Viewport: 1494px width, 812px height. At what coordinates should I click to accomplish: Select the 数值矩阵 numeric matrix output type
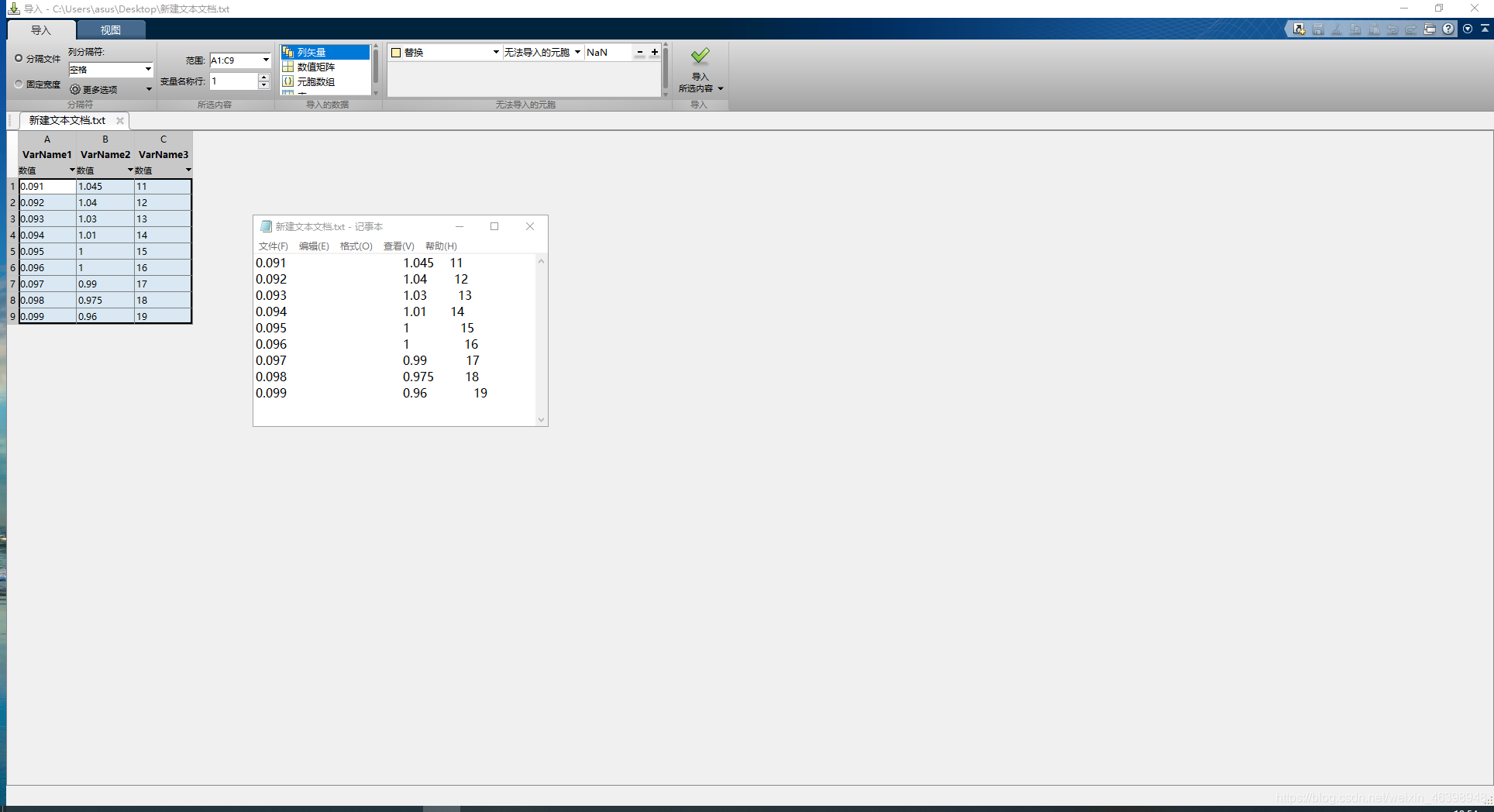[325, 67]
